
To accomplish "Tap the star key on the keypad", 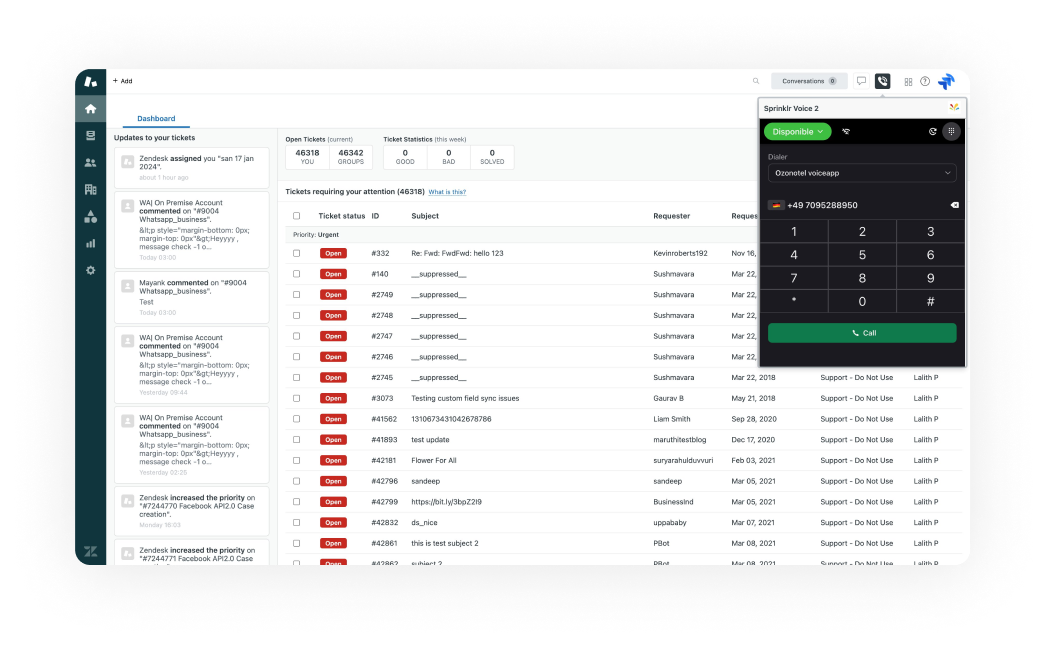I will [x=794, y=302].
